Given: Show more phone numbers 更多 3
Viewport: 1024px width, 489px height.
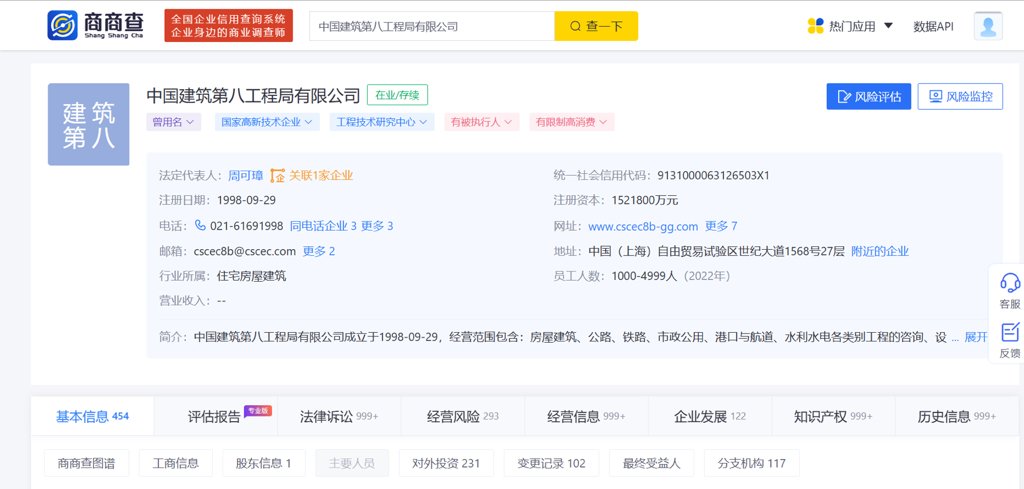Looking at the screenshot, I should point(377,226).
